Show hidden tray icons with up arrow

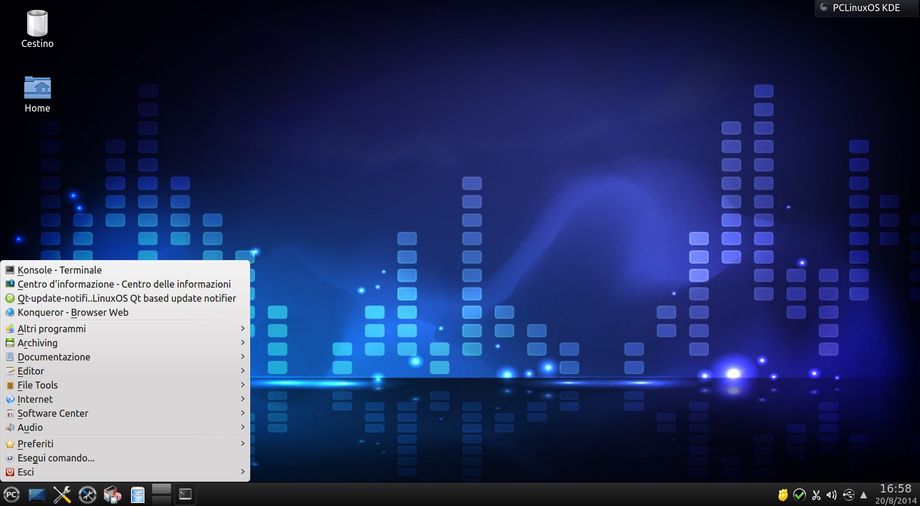(x=864, y=494)
